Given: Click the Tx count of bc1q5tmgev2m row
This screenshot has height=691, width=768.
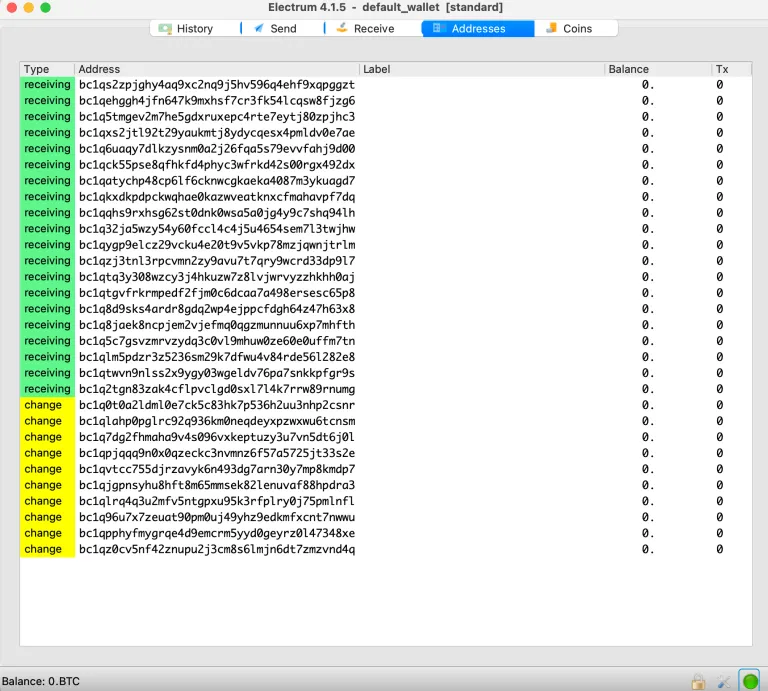Looking at the screenshot, I should point(720,117).
